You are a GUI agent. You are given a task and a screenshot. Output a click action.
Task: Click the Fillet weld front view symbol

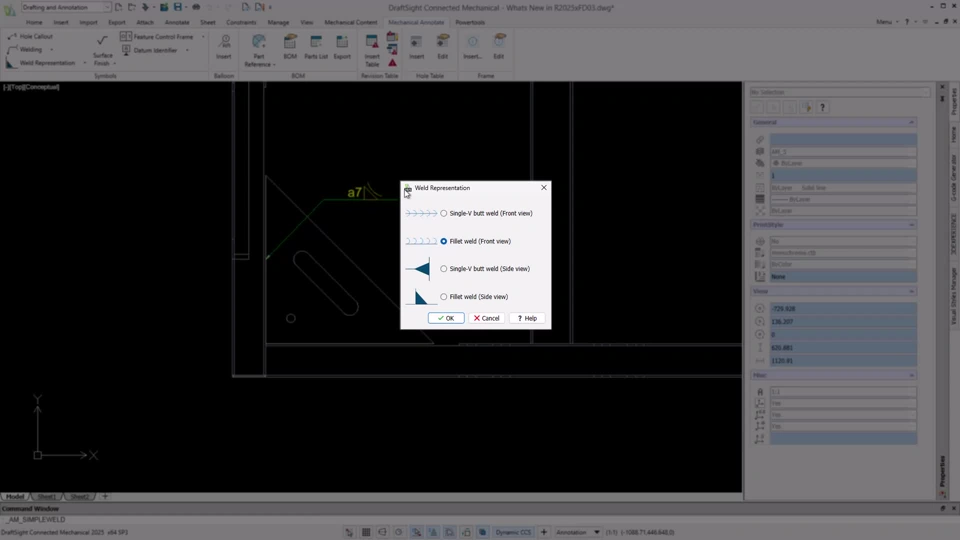421,241
